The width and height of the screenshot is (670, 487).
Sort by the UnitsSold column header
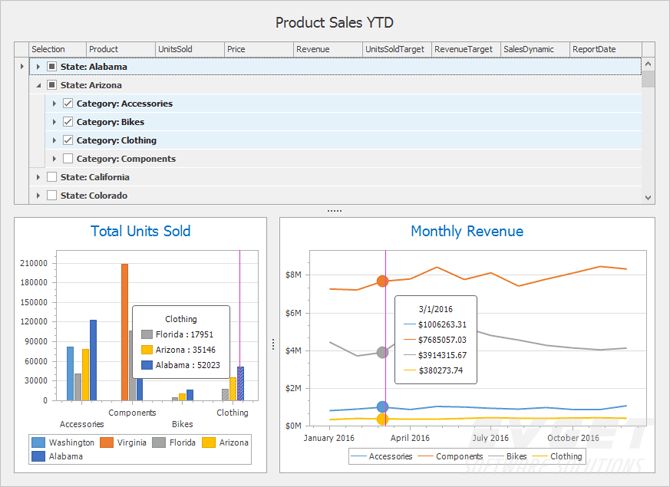[x=190, y=49]
